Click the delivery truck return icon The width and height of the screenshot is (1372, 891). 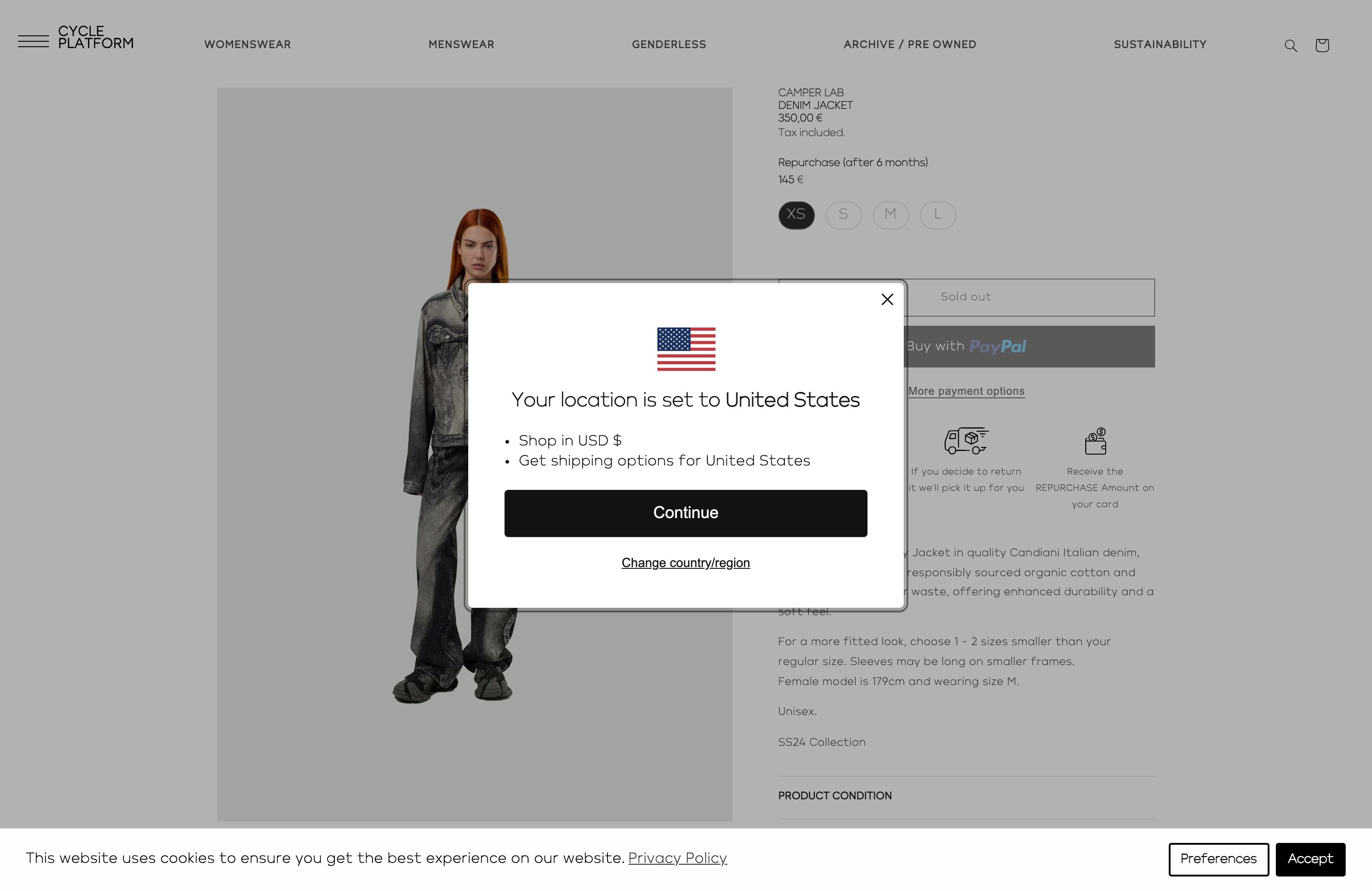(966, 441)
